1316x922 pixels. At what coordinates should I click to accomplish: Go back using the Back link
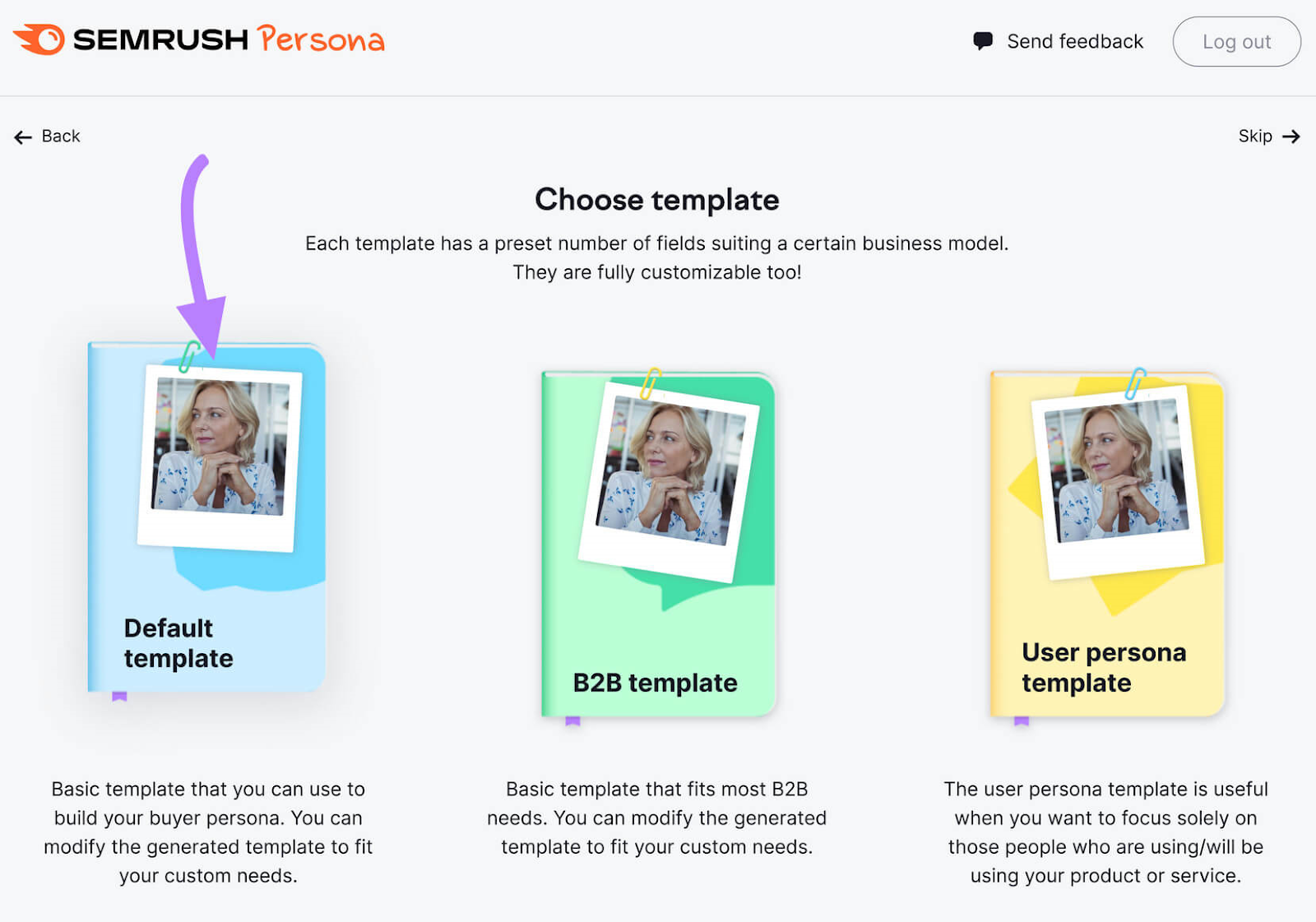47,137
